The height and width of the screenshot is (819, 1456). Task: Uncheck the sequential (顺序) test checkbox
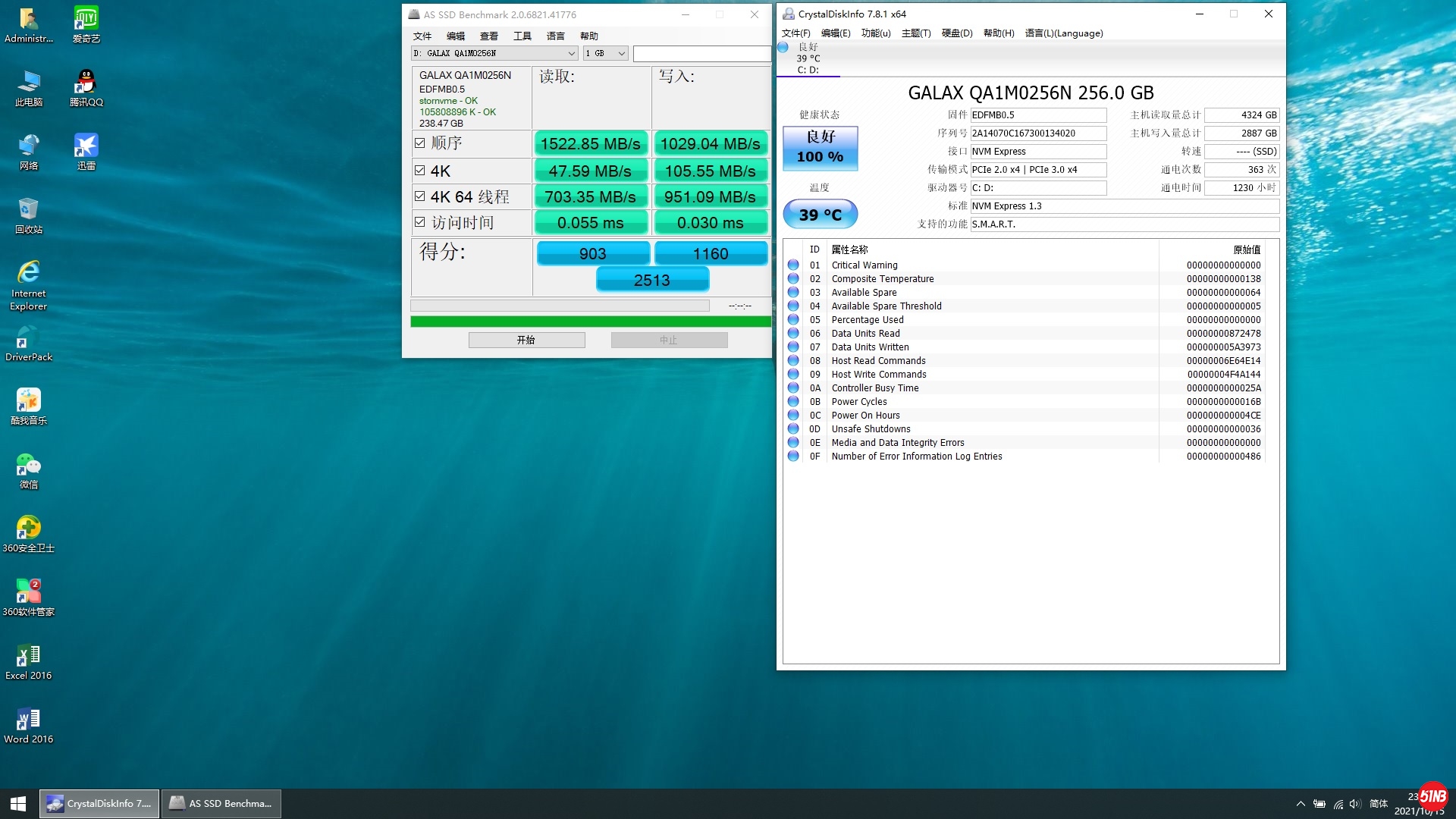click(x=420, y=143)
